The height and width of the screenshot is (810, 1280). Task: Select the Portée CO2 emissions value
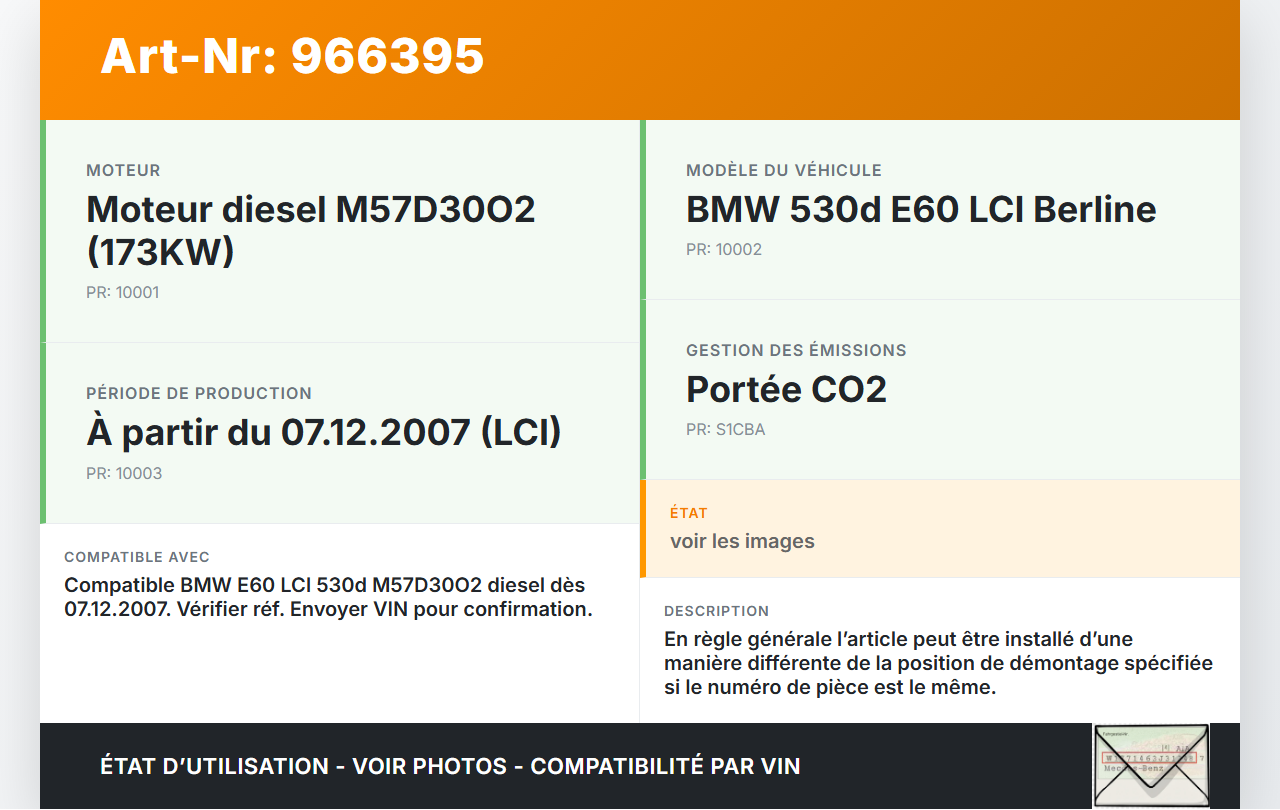pos(786,389)
